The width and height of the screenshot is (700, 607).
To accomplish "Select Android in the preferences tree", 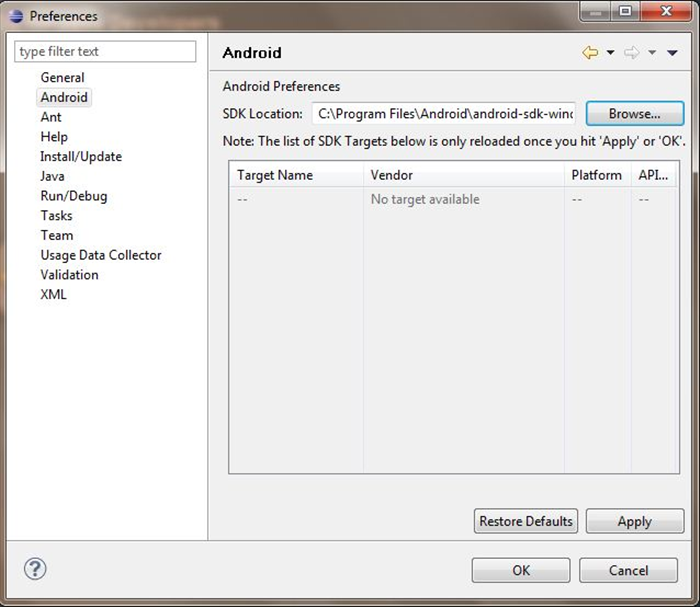I will point(64,97).
